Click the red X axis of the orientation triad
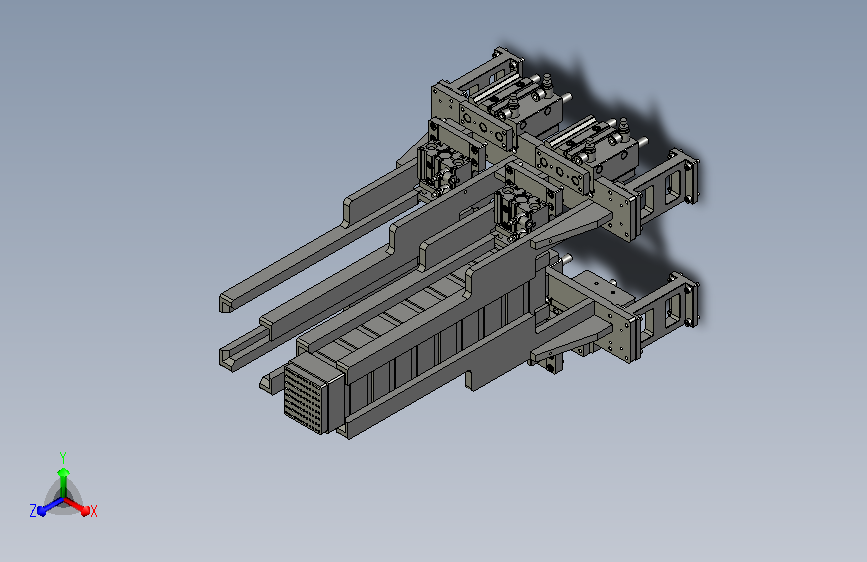The image size is (867, 562). pyautogui.click(x=77, y=506)
